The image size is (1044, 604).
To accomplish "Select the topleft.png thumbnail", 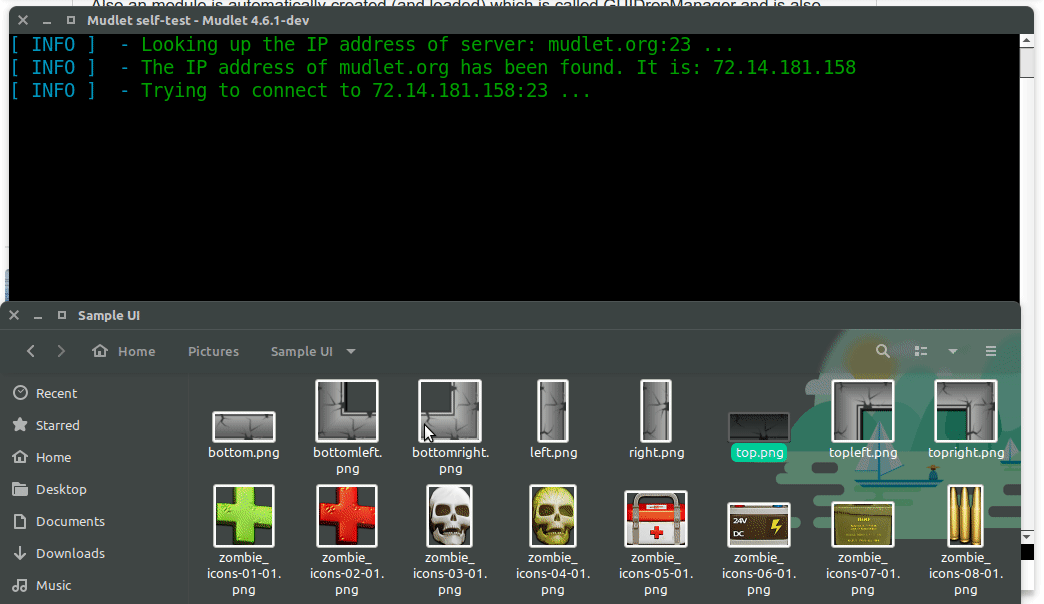I will pos(863,411).
